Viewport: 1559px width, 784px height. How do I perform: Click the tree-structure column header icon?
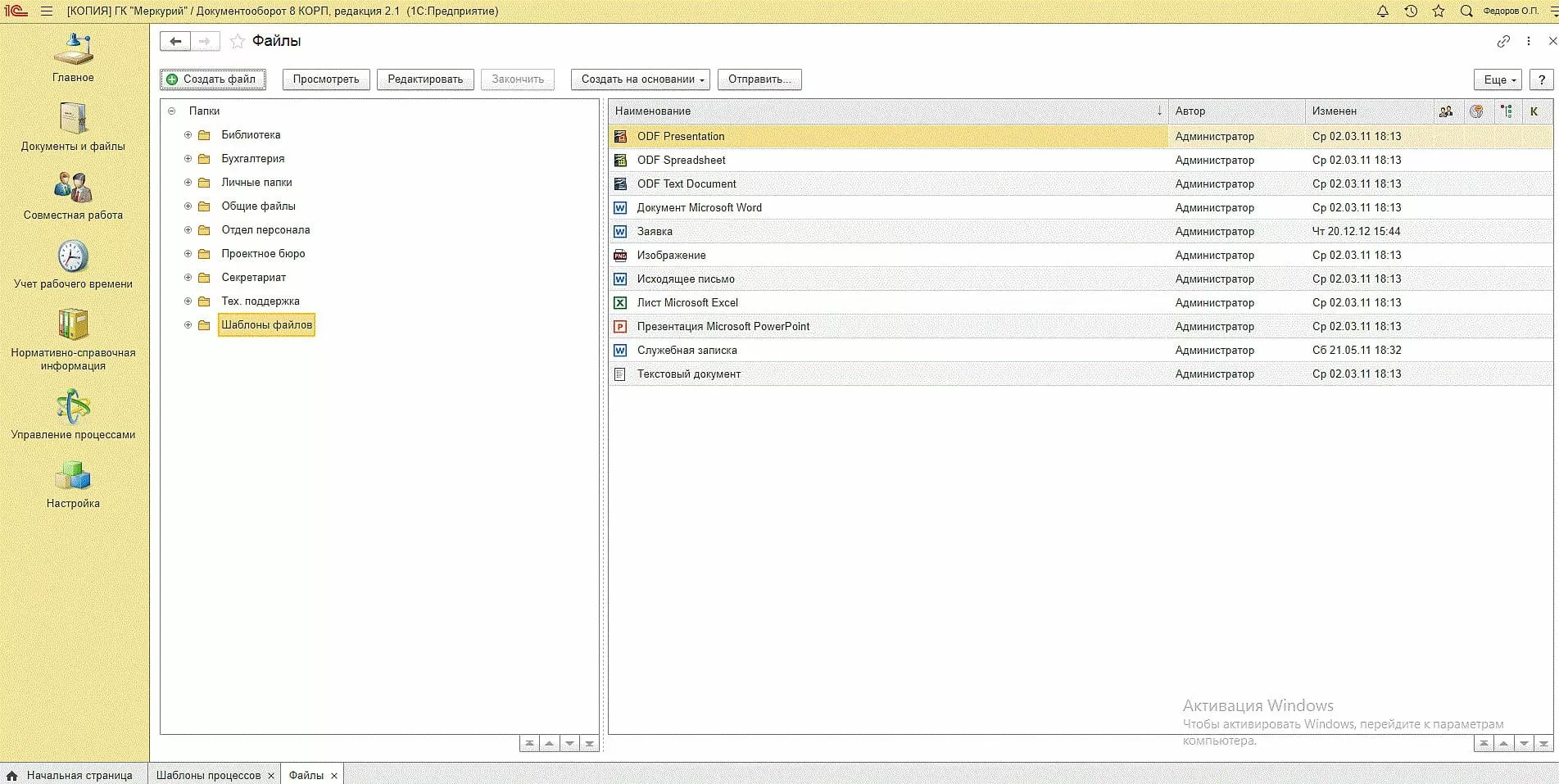coord(1506,111)
